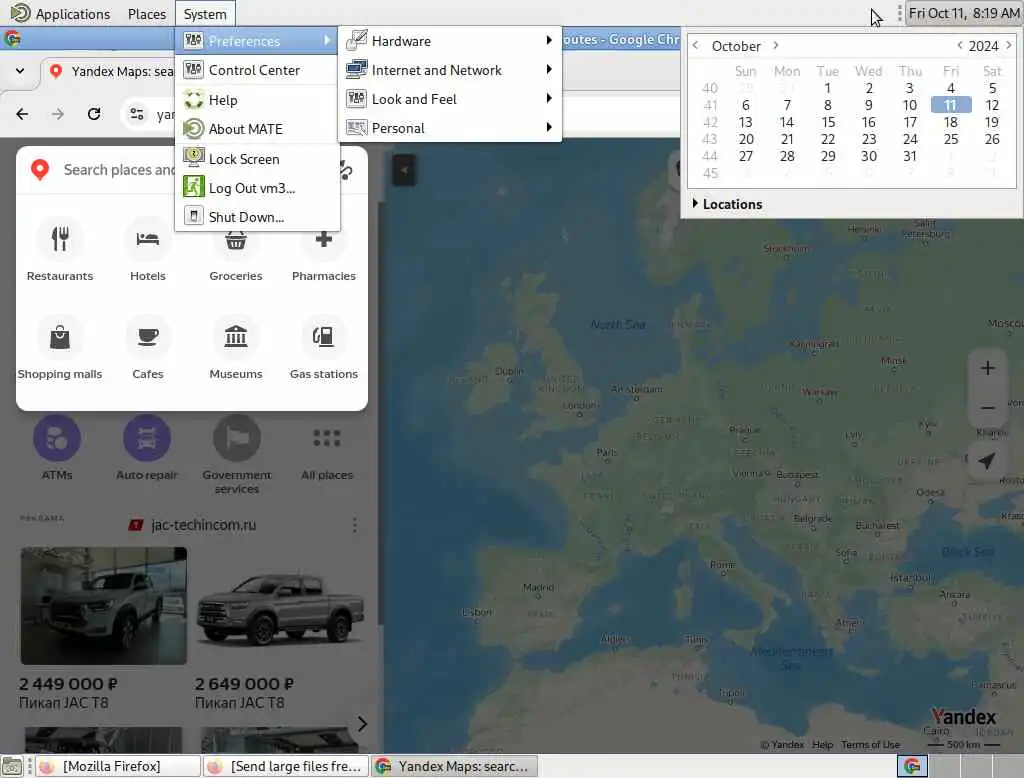Open the Cafes category
This screenshot has width=1024, height=778.
pyautogui.click(x=148, y=348)
